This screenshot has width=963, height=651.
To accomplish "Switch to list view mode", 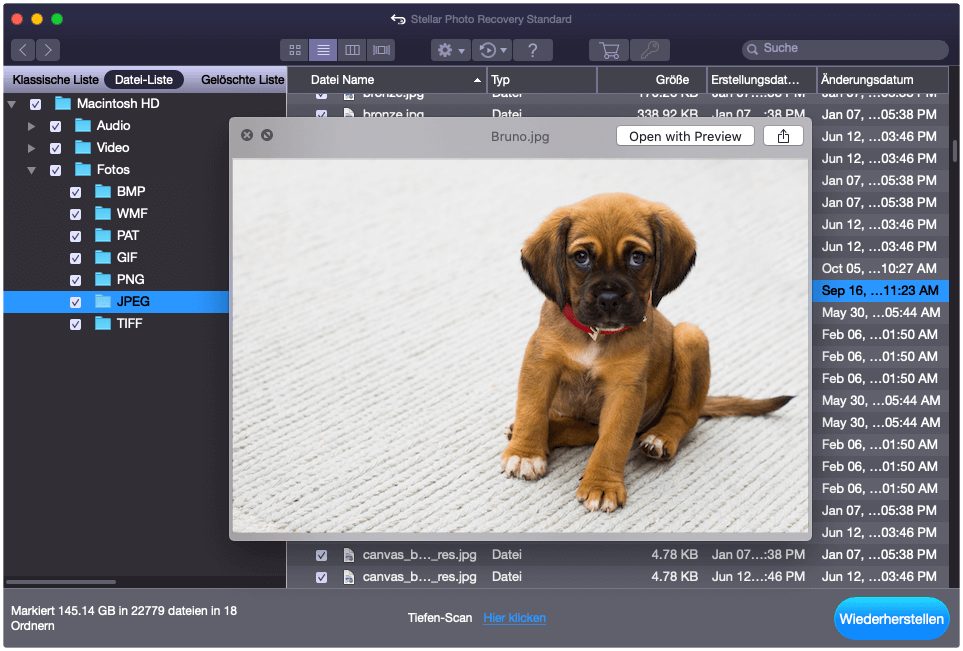I will pyautogui.click(x=323, y=50).
